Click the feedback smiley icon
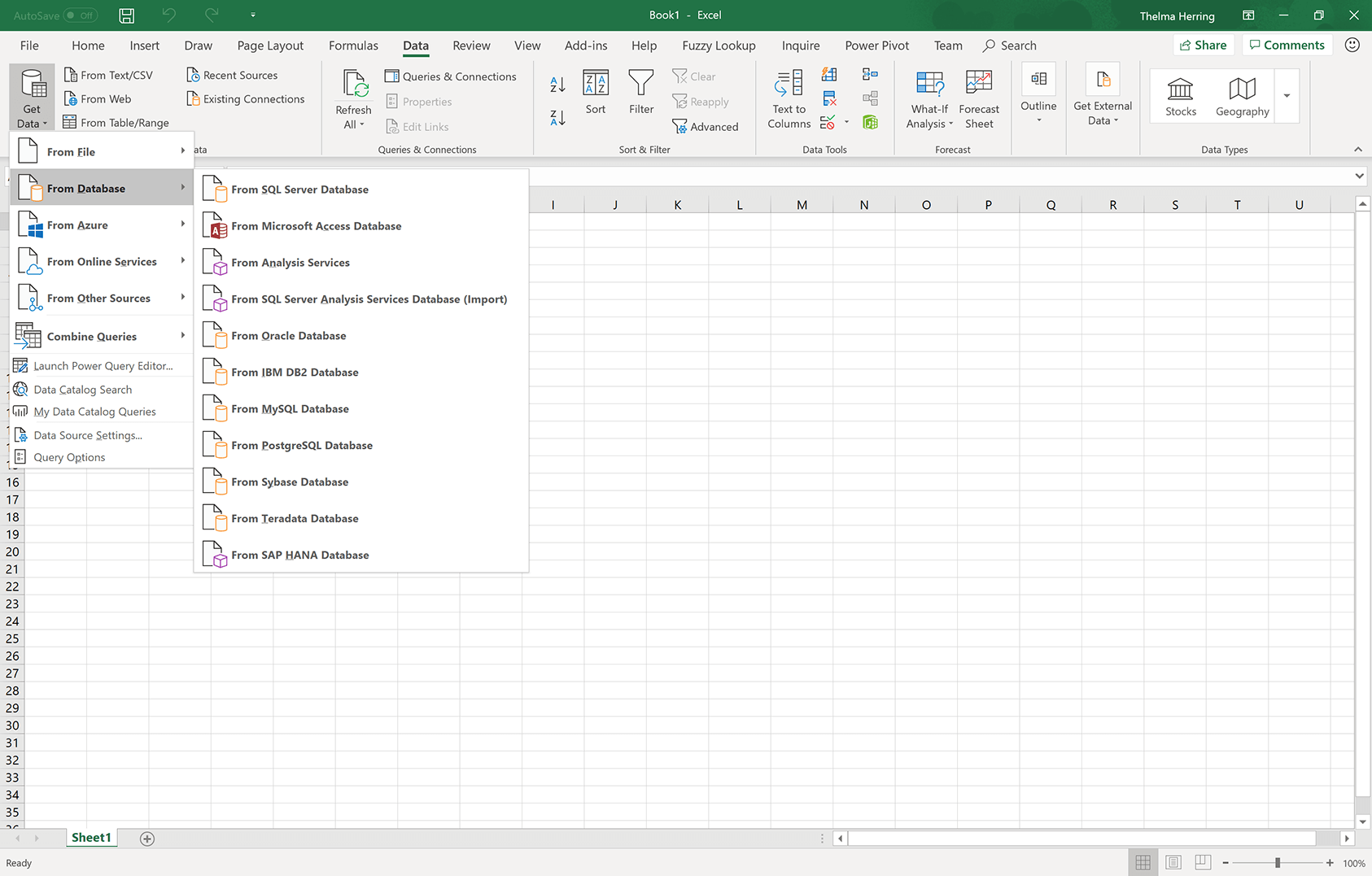1372x876 pixels. 1352,45
